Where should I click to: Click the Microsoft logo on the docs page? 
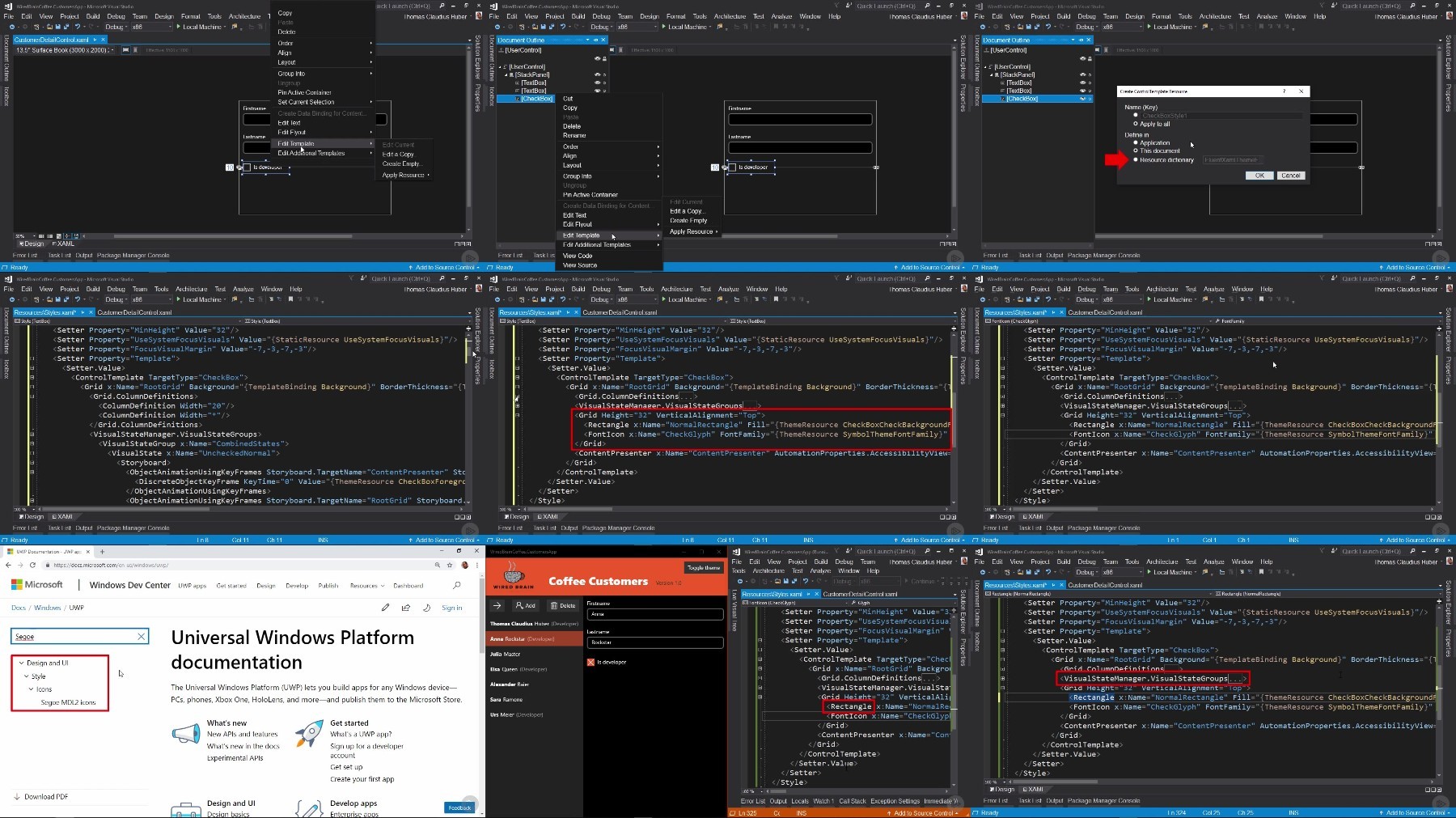click(x=36, y=585)
